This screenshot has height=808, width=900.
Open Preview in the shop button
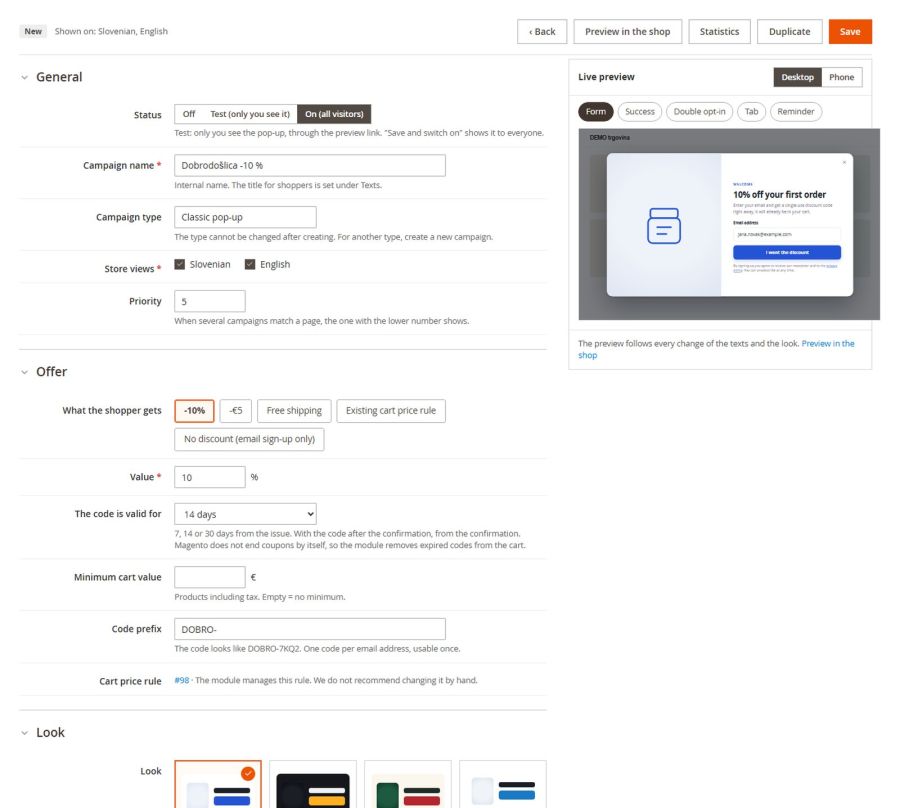[627, 32]
